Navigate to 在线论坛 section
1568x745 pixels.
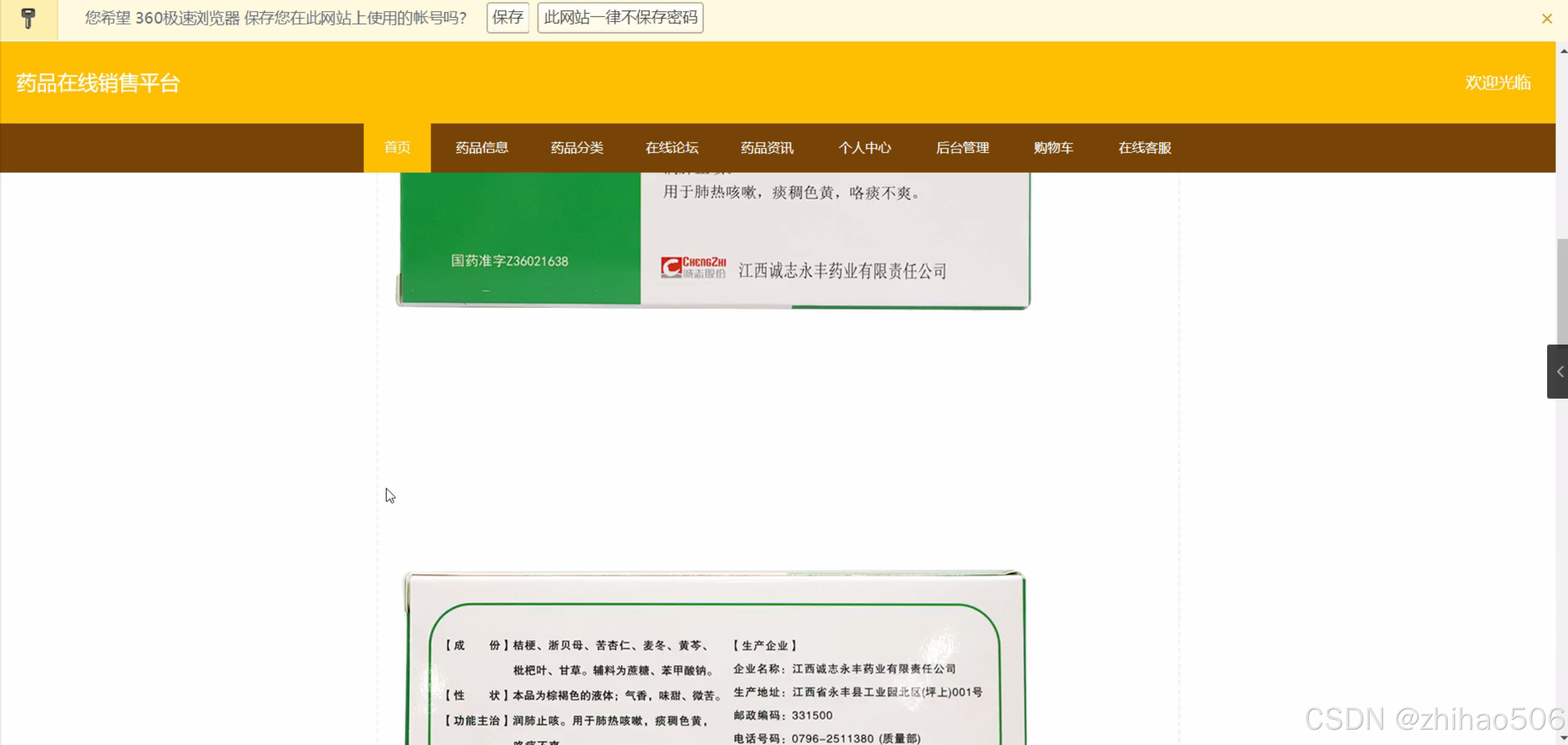click(672, 148)
